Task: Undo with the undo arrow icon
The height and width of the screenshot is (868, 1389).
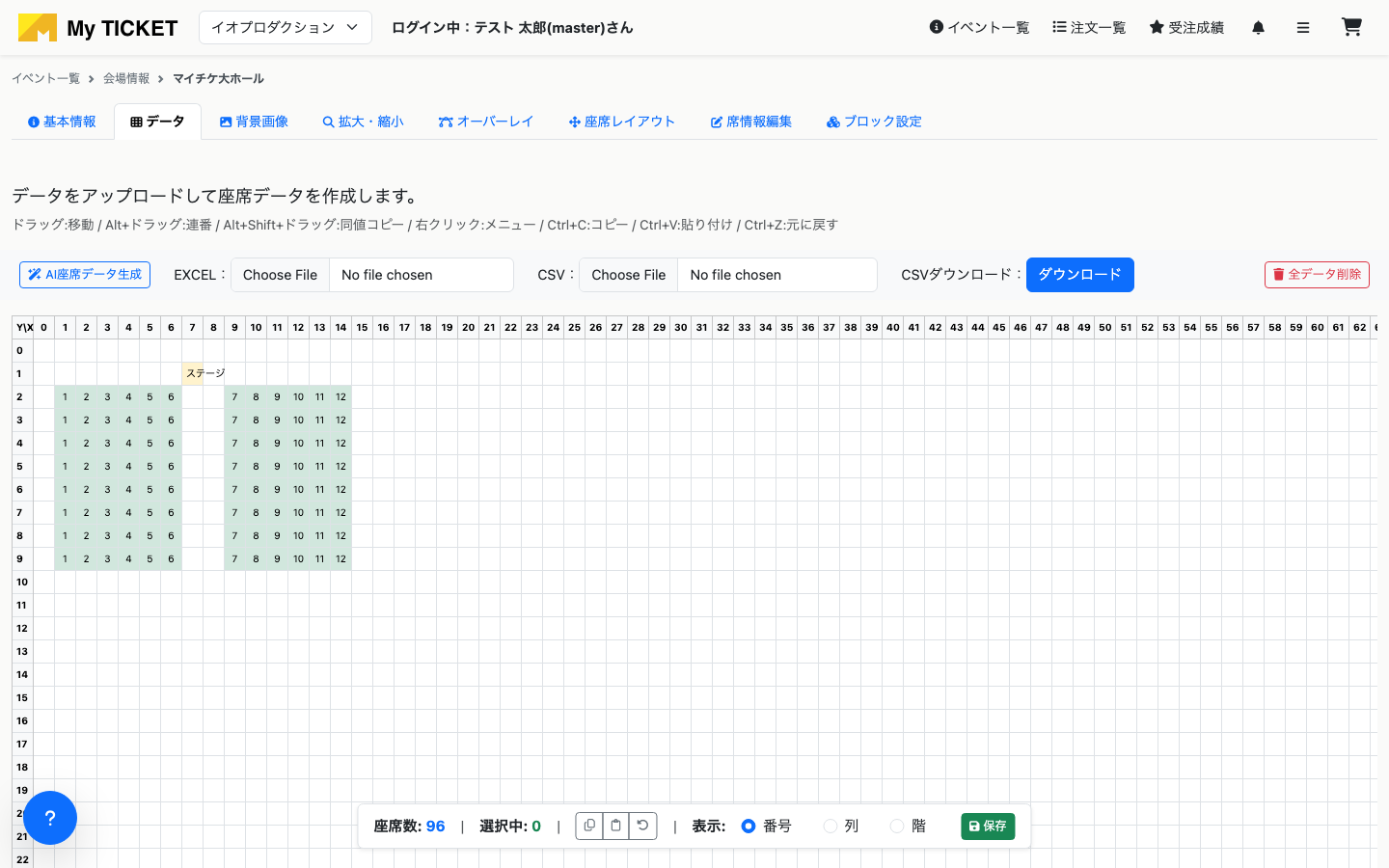Action: coord(642,826)
